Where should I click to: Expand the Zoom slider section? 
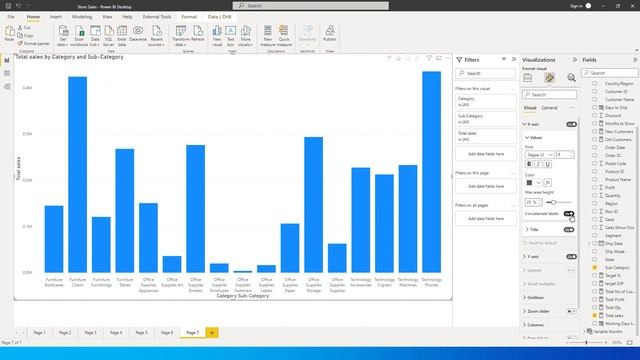(x=525, y=311)
